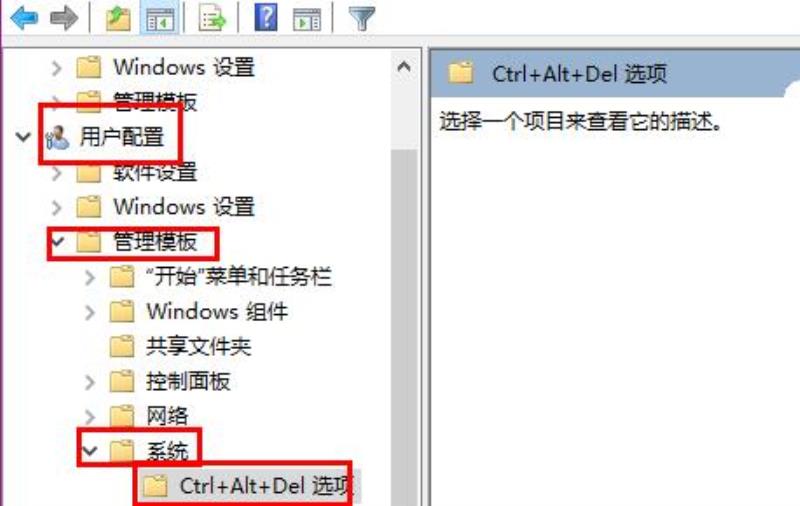Expand the Windows 组件 folder
The width and height of the screenshot is (800, 506).
90,312
